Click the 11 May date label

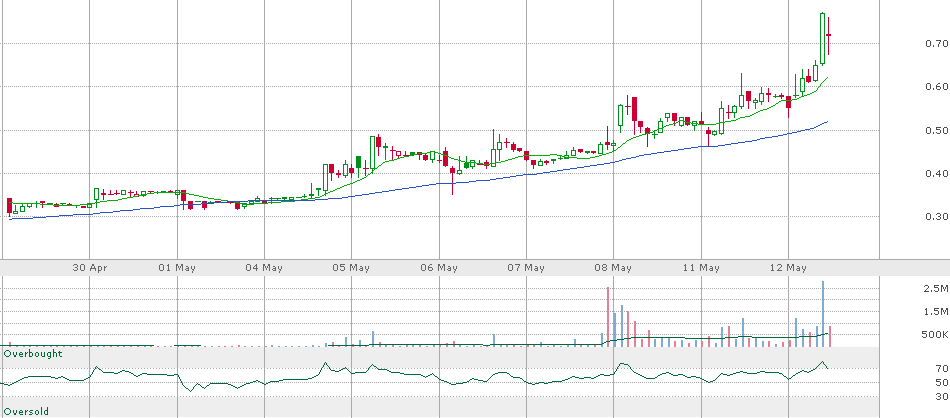coord(701,267)
